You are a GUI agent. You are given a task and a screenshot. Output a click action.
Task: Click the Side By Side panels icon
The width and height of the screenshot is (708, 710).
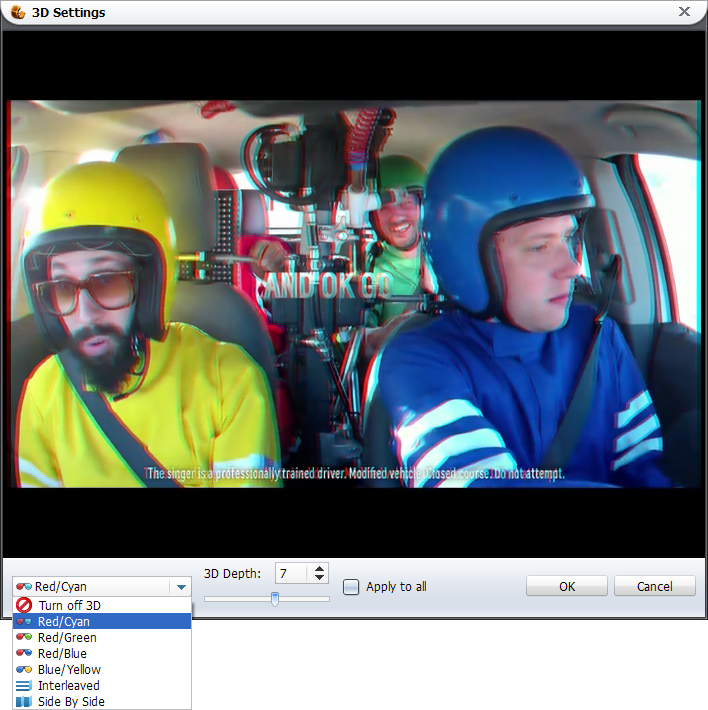(x=24, y=701)
